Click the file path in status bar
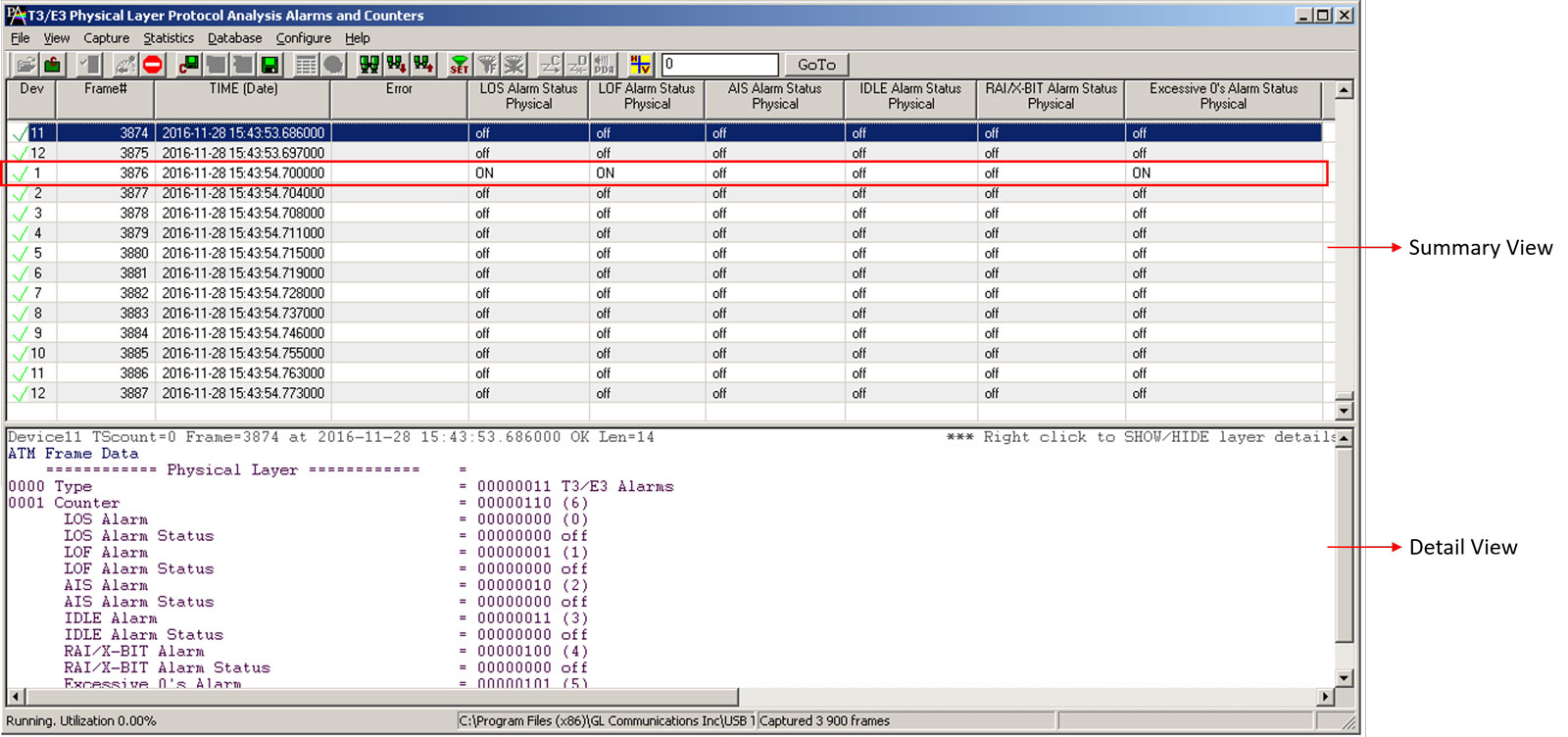This screenshot has width=1568, height=737. point(607,721)
